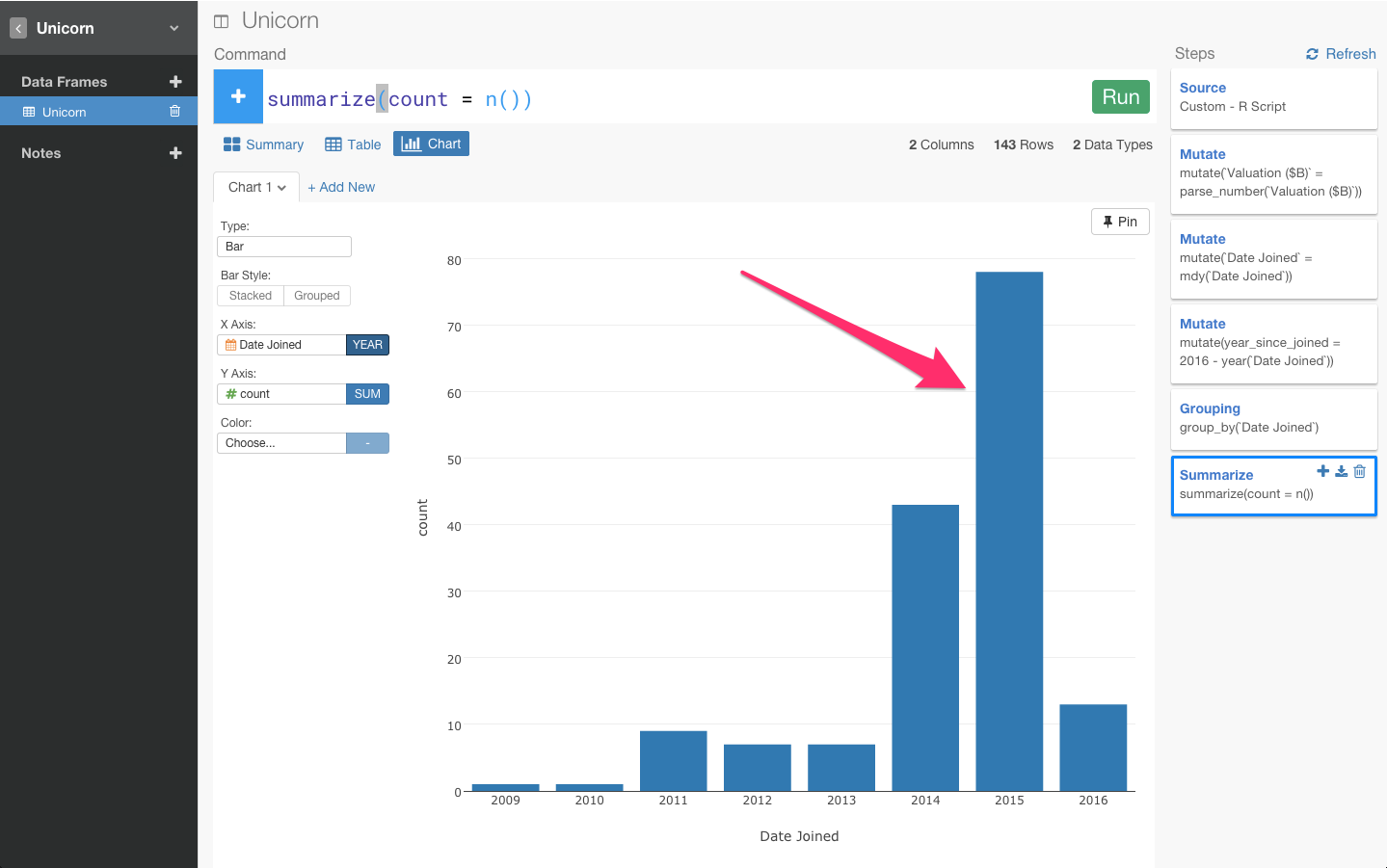Open the Color Choose dropdown
1387x868 pixels.
[x=281, y=443]
